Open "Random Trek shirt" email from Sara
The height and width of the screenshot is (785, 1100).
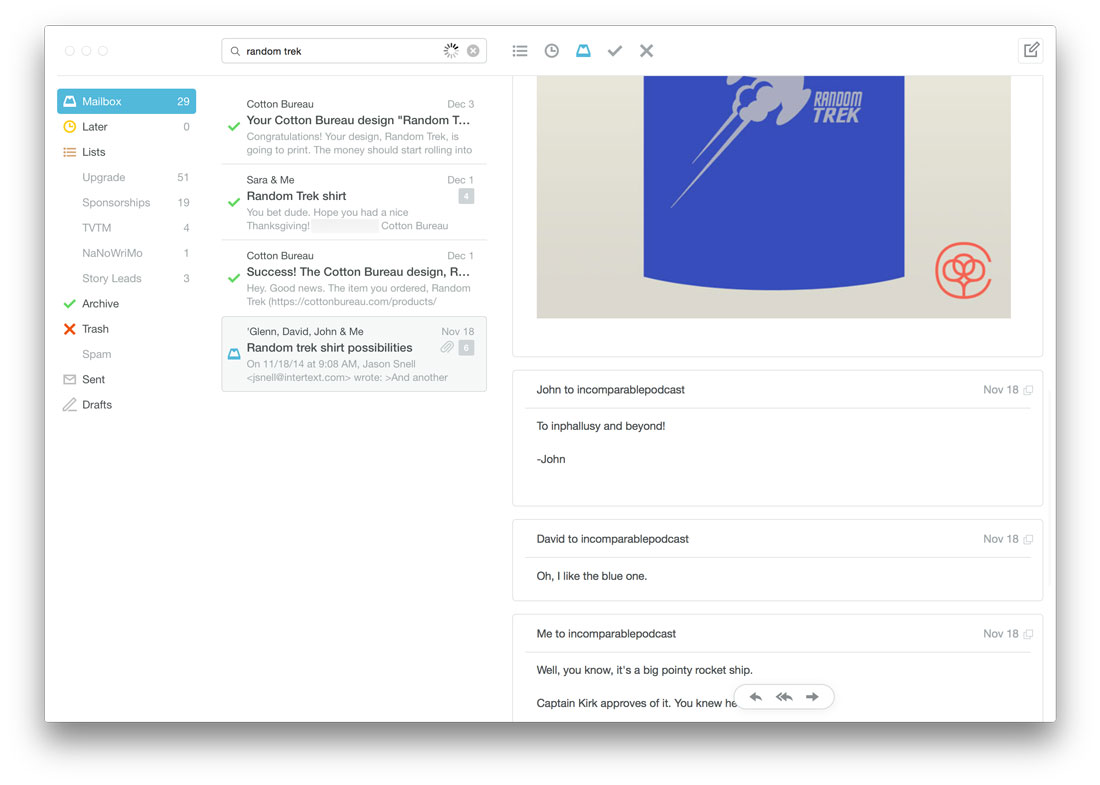pos(354,202)
